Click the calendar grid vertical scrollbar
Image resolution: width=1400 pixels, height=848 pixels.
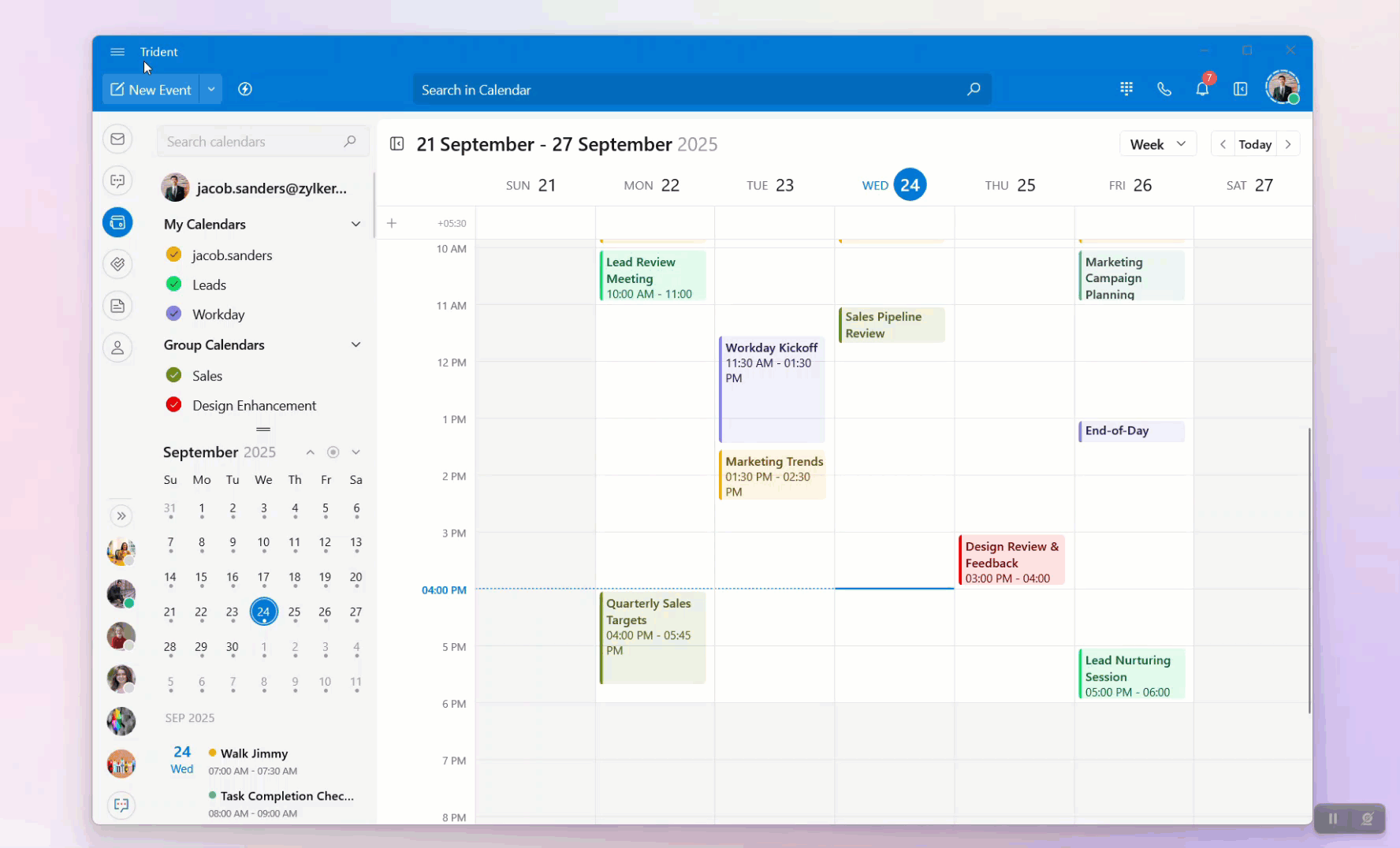(x=1309, y=571)
